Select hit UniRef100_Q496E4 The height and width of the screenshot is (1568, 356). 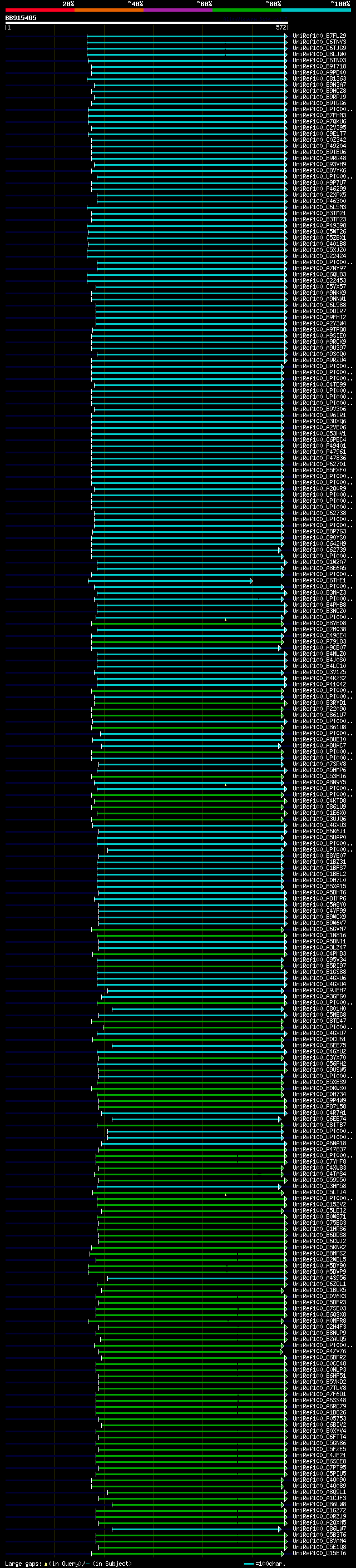point(319,635)
